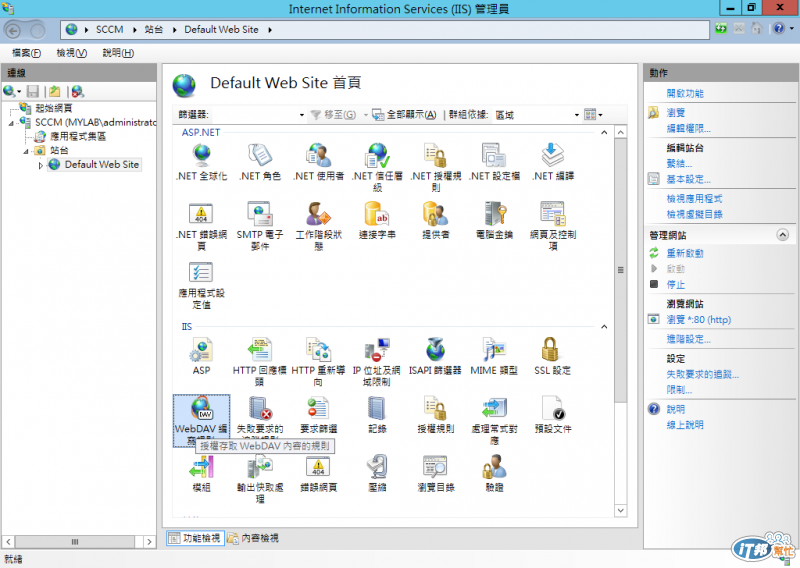Viewport: 800px width, 568px height.
Task: Stop the website with 停止
Action: [x=676, y=284]
